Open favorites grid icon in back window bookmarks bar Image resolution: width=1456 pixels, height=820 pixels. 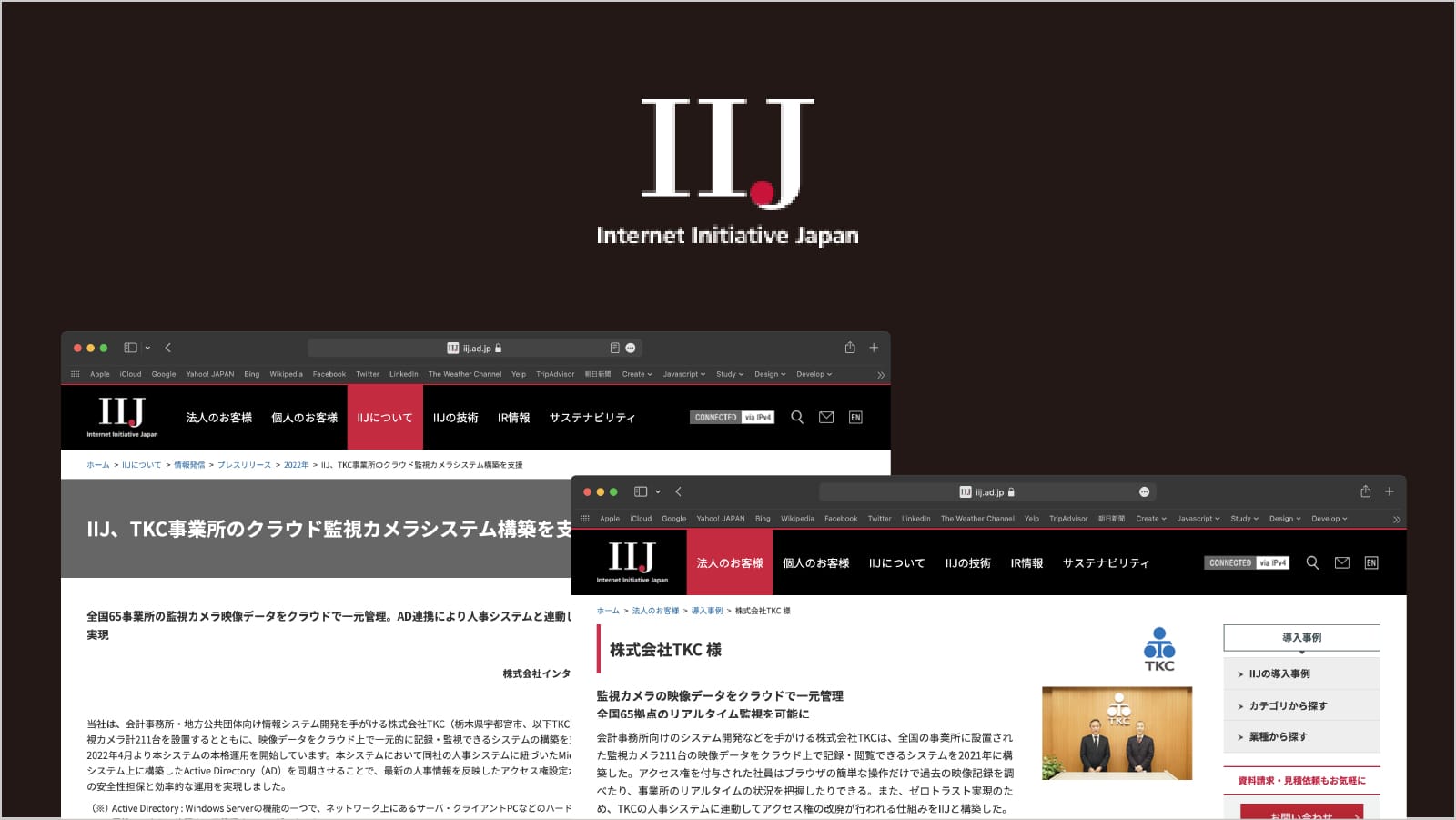pos(75,374)
